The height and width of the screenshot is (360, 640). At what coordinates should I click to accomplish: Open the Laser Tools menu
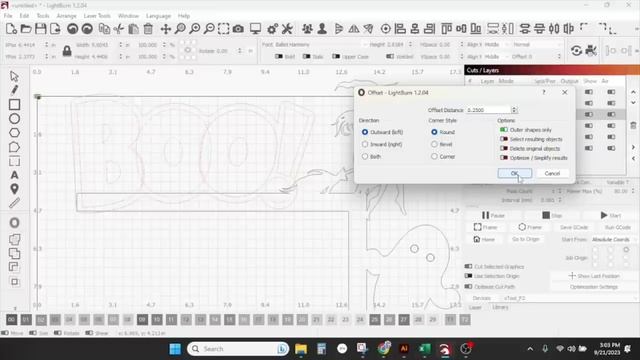tap(97, 16)
